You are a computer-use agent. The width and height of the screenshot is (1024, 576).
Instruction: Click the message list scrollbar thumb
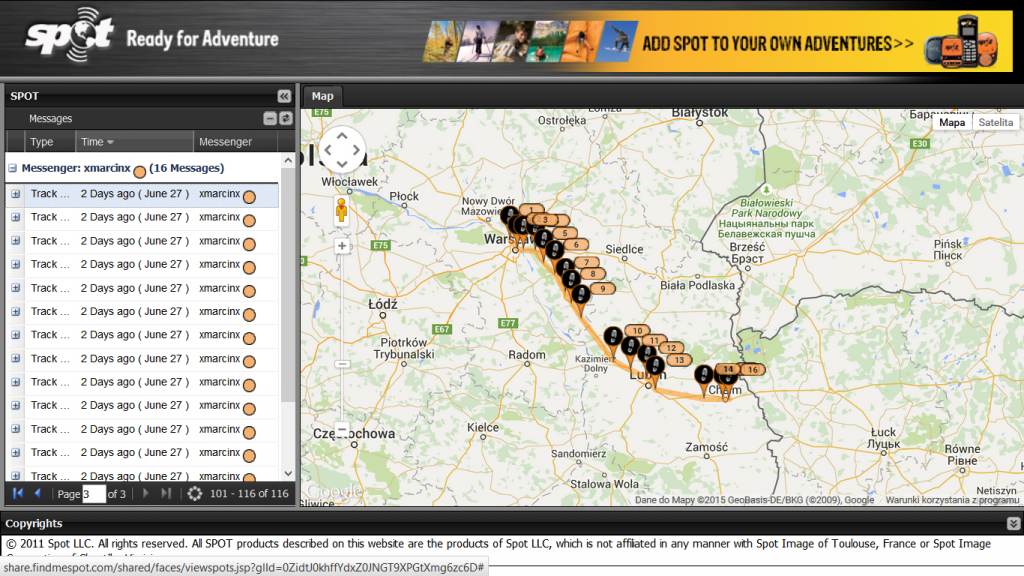(x=288, y=286)
